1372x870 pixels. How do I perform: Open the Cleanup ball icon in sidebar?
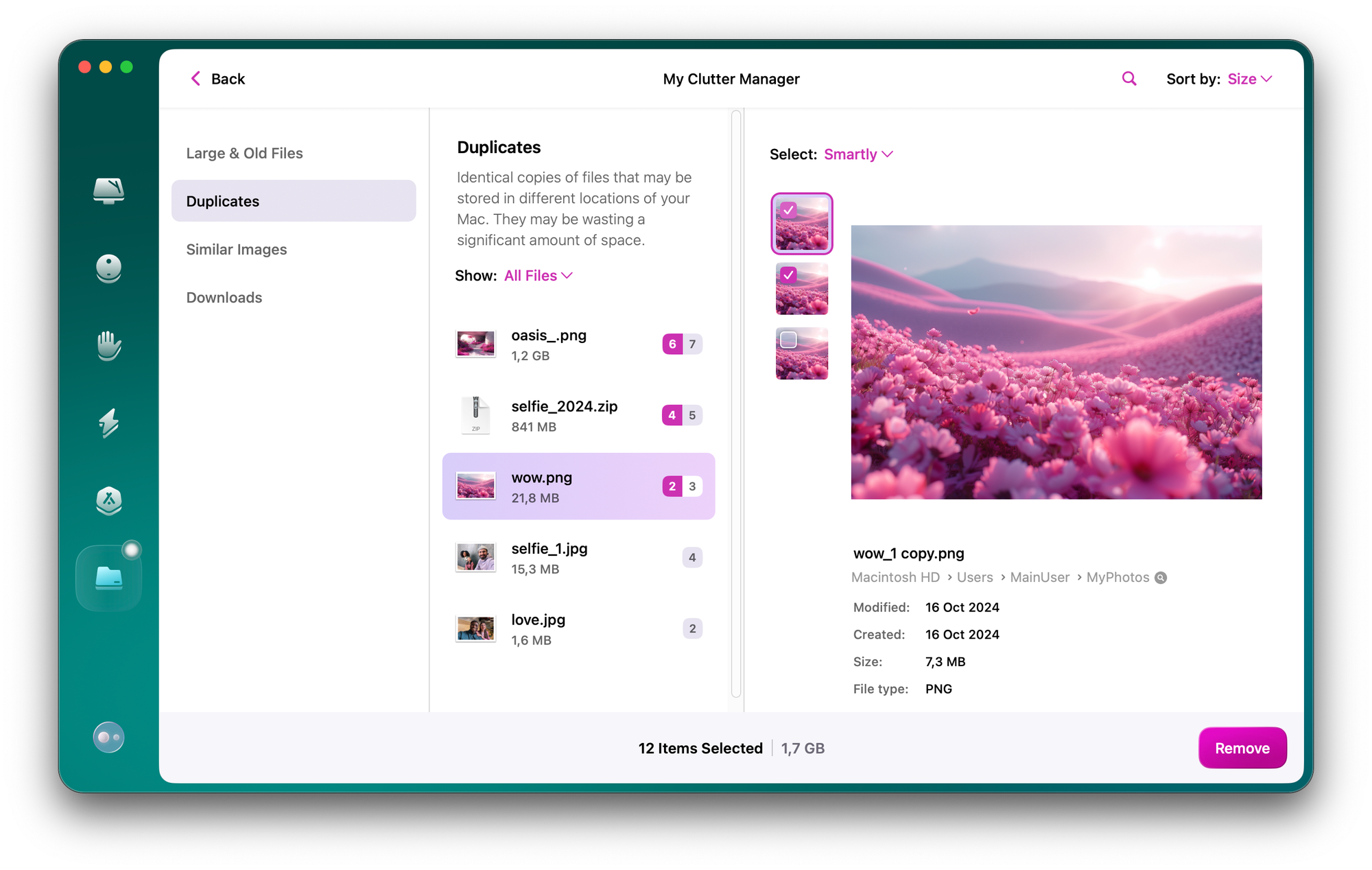coord(108,268)
